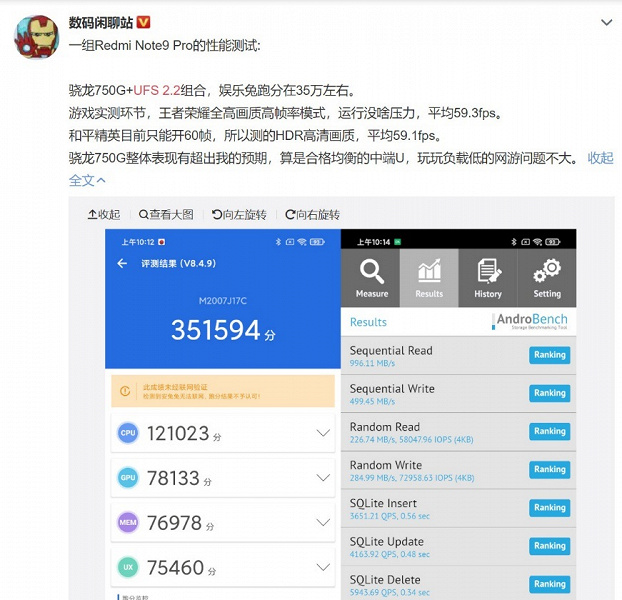622x600 pixels.
Task: Open the post options chevron menu
Action: pyautogui.click(x=607, y=23)
